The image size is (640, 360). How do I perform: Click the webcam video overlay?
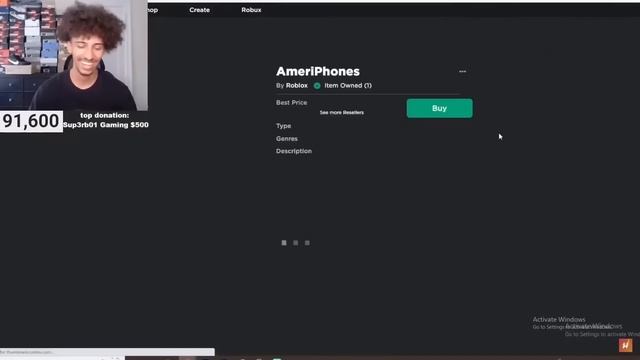[x=74, y=55]
